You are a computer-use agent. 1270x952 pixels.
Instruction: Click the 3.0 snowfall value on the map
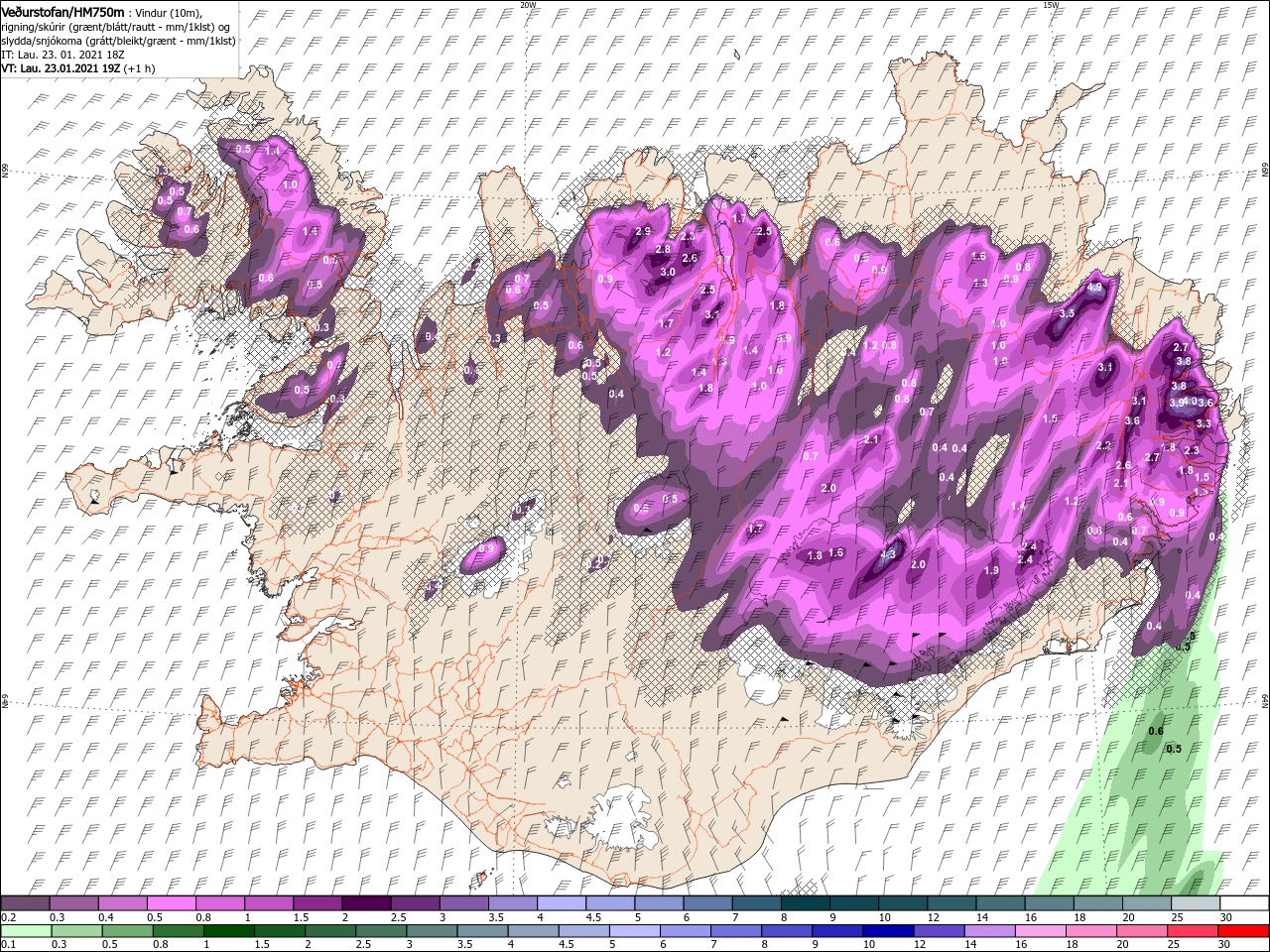pos(668,272)
